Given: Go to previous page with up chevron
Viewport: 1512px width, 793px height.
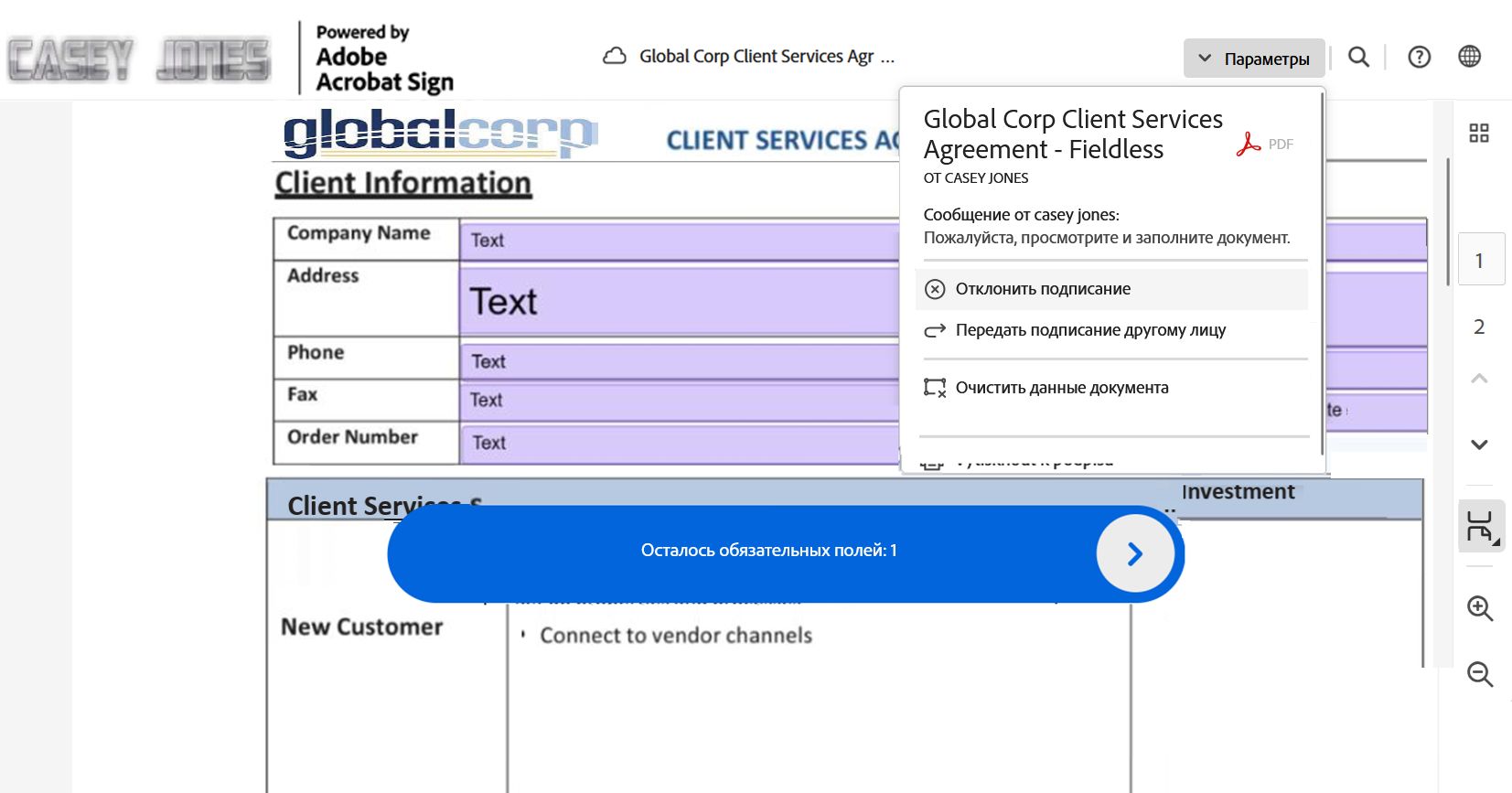Looking at the screenshot, I should pyautogui.click(x=1479, y=378).
